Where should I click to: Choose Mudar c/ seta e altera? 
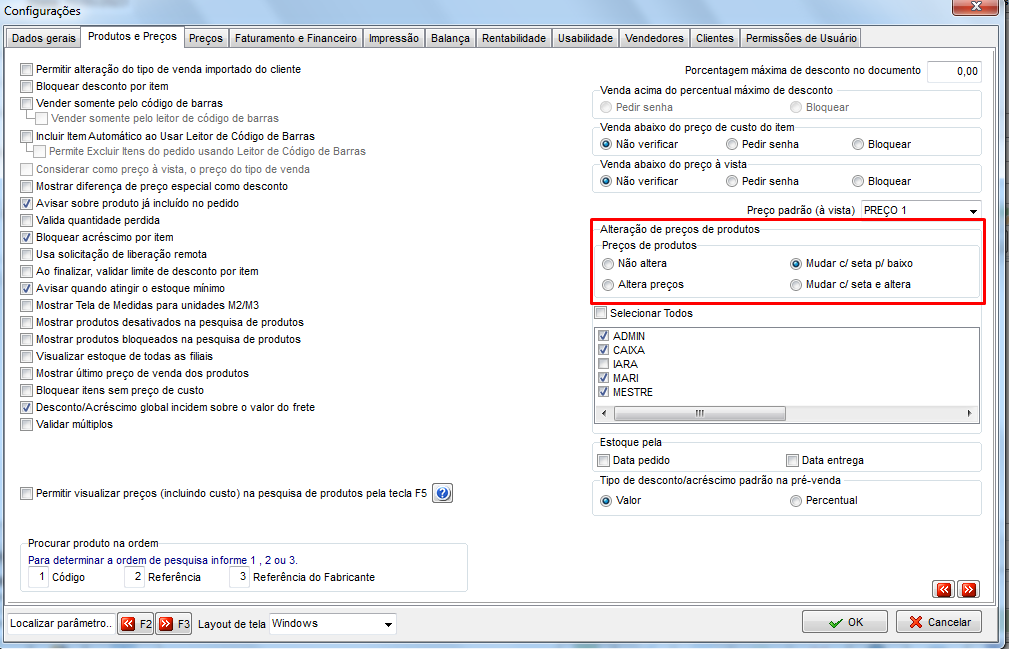(x=796, y=285)
